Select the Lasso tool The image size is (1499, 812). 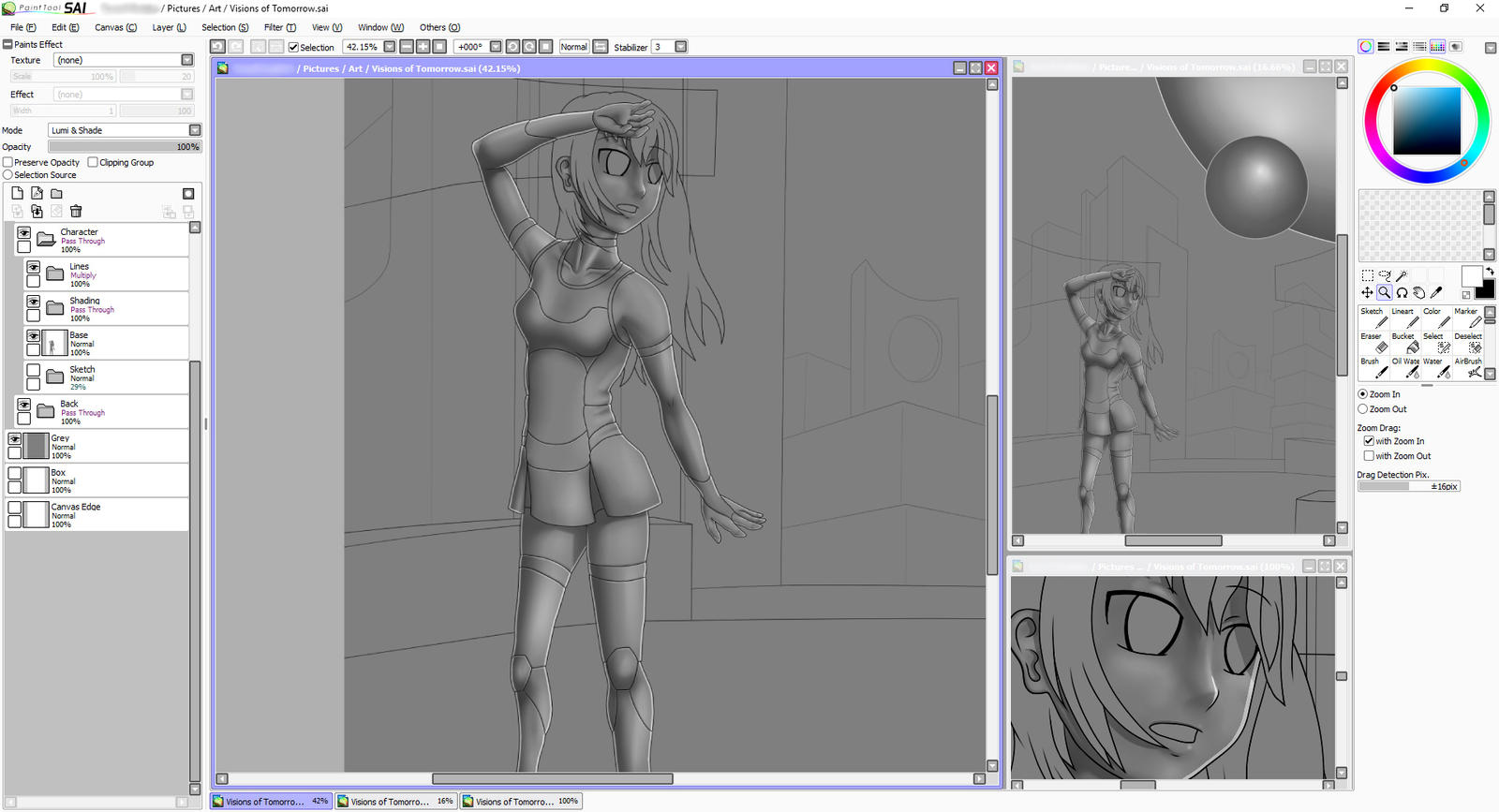point(1385,275)
